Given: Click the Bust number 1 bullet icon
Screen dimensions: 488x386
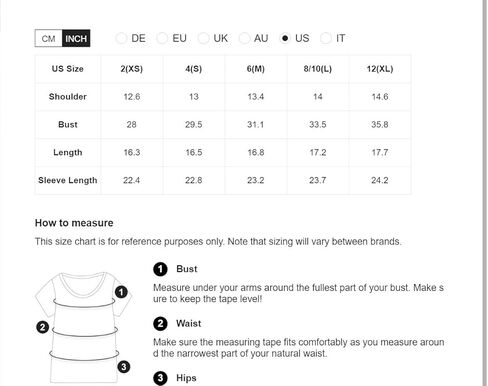Looking at the screenshot, I should 160,269.
